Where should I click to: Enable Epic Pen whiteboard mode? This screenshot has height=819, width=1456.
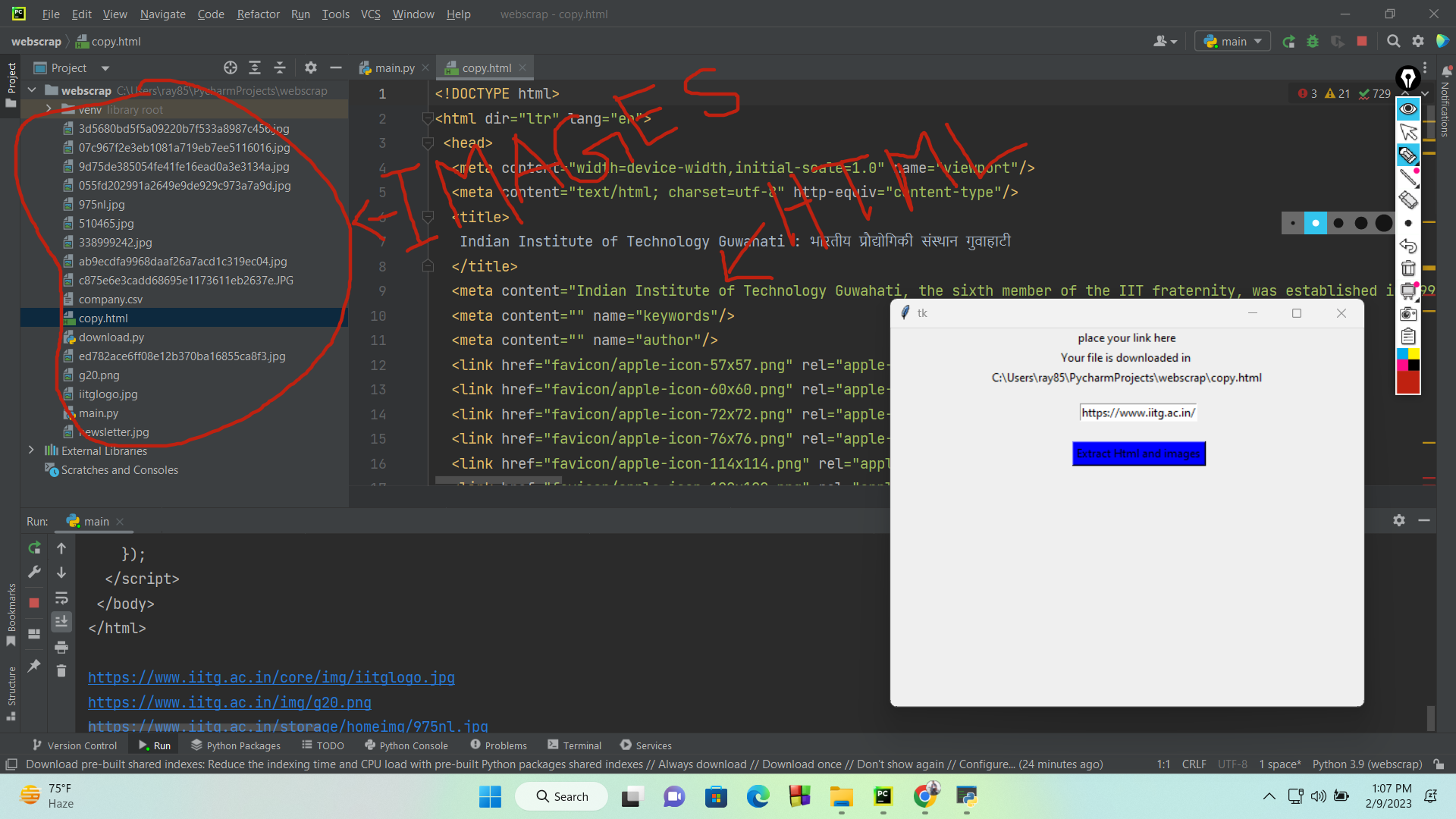pyautogui.click(x=1408, y=291)
